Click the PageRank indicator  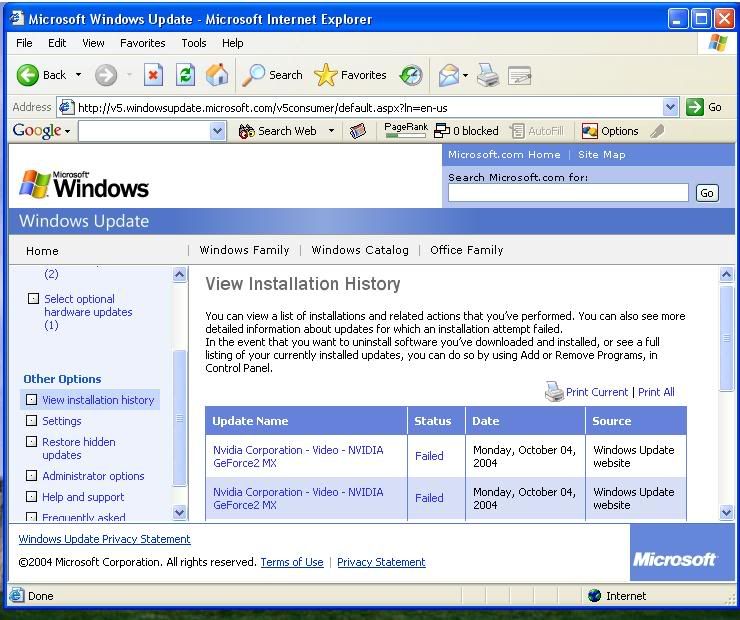406,130
